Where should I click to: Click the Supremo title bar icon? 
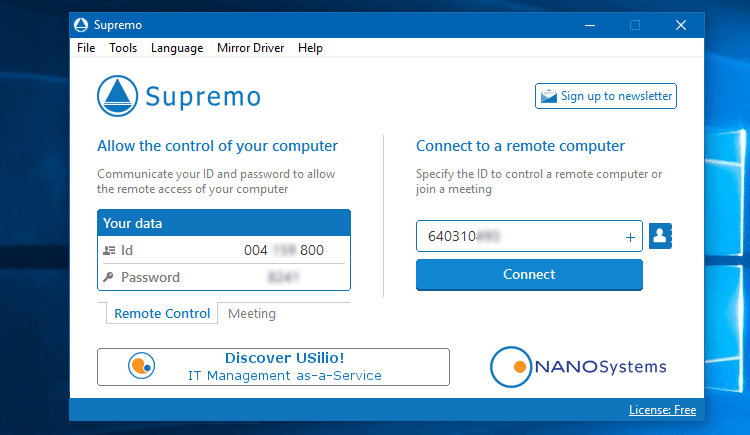point(81,25)
